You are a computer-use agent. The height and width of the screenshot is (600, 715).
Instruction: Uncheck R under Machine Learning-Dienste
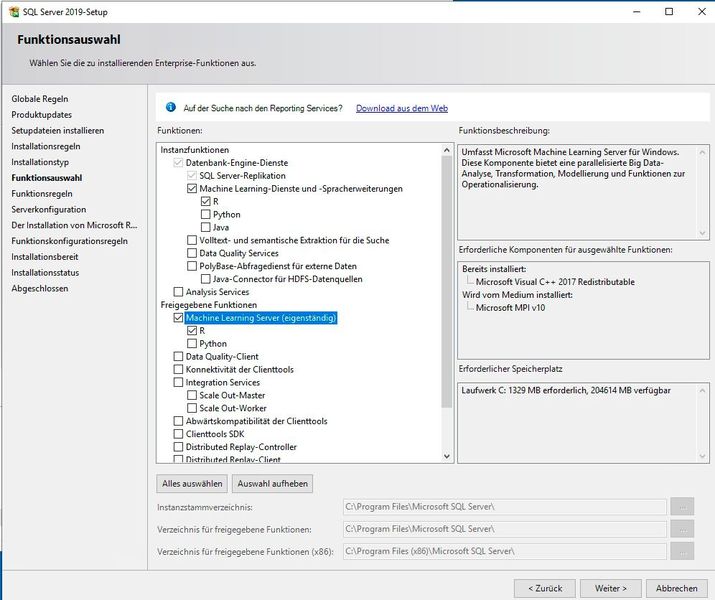pos(206,201)
